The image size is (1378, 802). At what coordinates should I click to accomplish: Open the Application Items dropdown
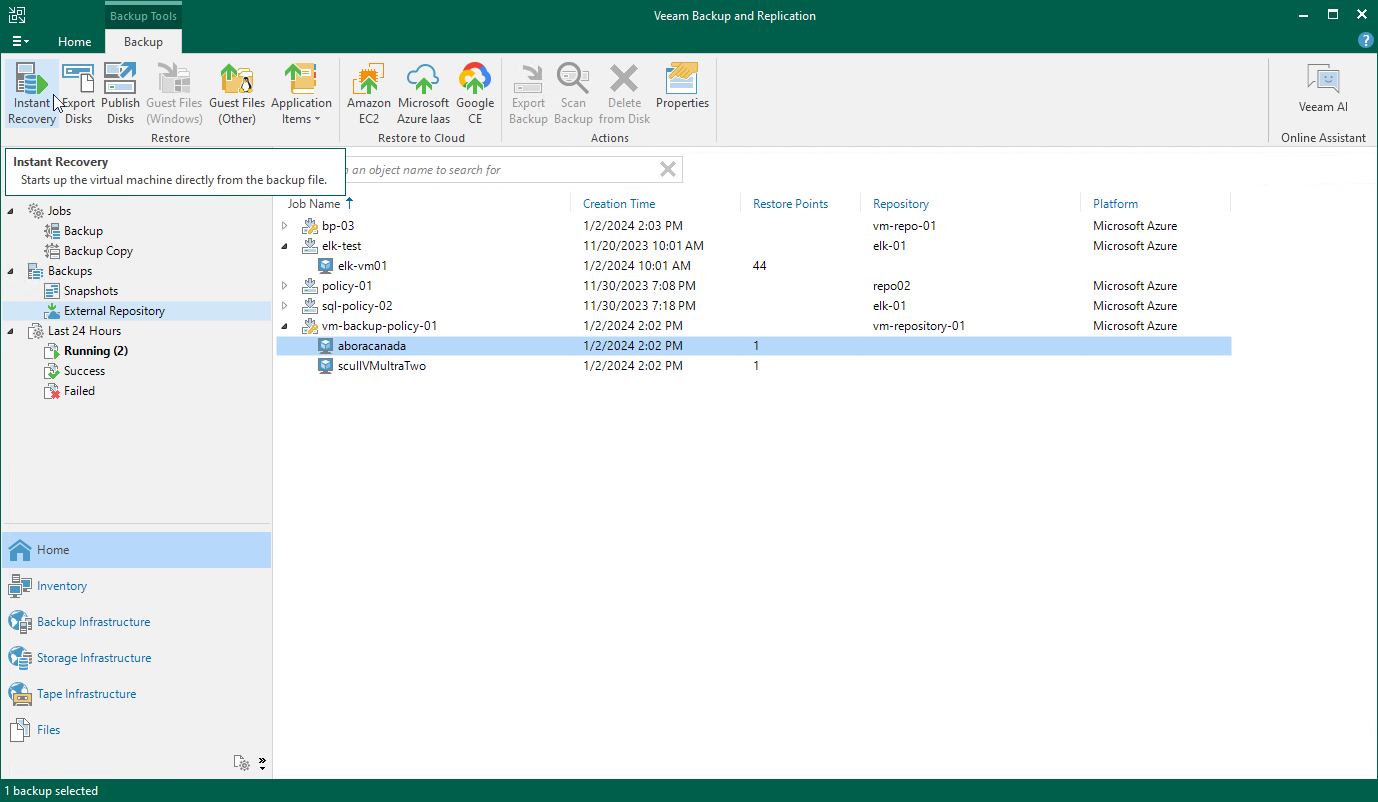(x=301, y=94)
